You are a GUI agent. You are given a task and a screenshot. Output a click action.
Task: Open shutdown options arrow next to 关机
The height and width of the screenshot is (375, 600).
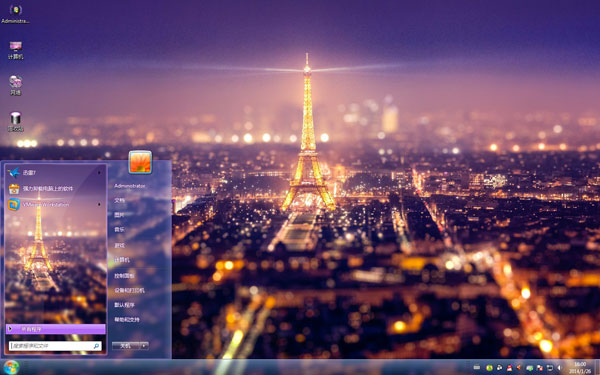144,346
